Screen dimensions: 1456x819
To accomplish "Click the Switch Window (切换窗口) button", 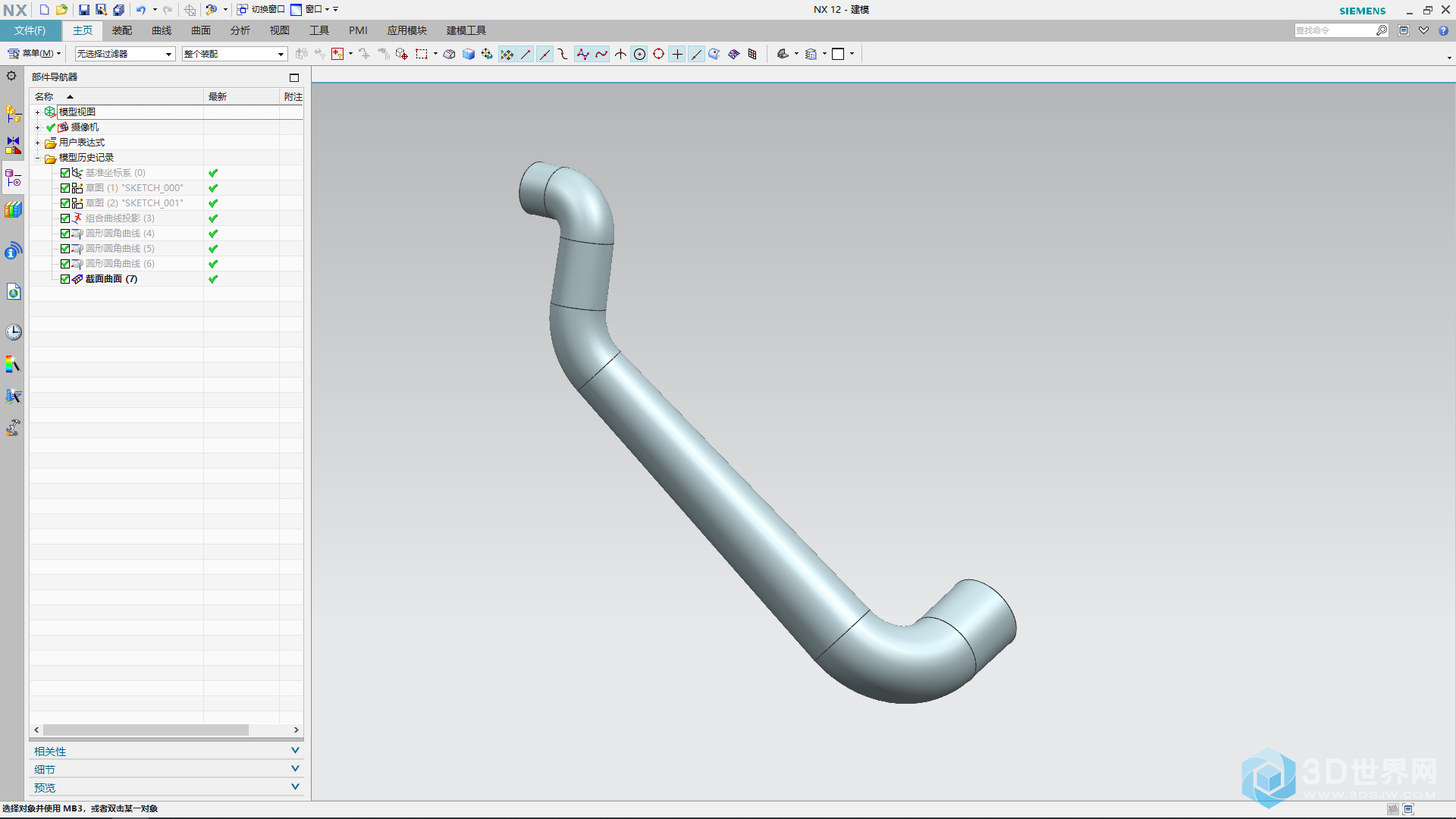I will coord(261,10).
